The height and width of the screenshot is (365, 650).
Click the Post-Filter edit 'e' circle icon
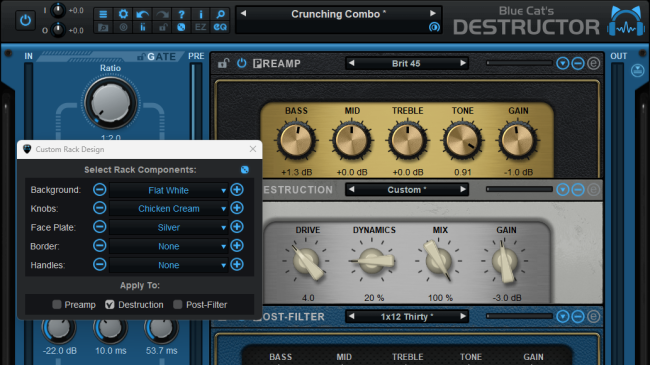[x=593, y=316]
